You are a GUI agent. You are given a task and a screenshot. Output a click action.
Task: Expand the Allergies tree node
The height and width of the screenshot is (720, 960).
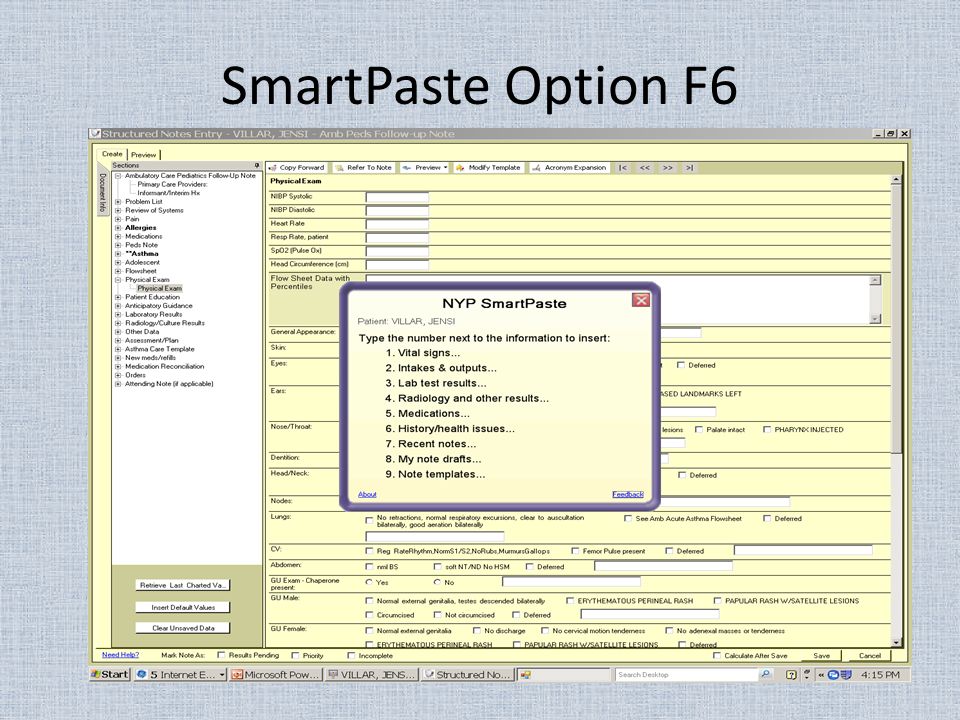click(118, 228)
